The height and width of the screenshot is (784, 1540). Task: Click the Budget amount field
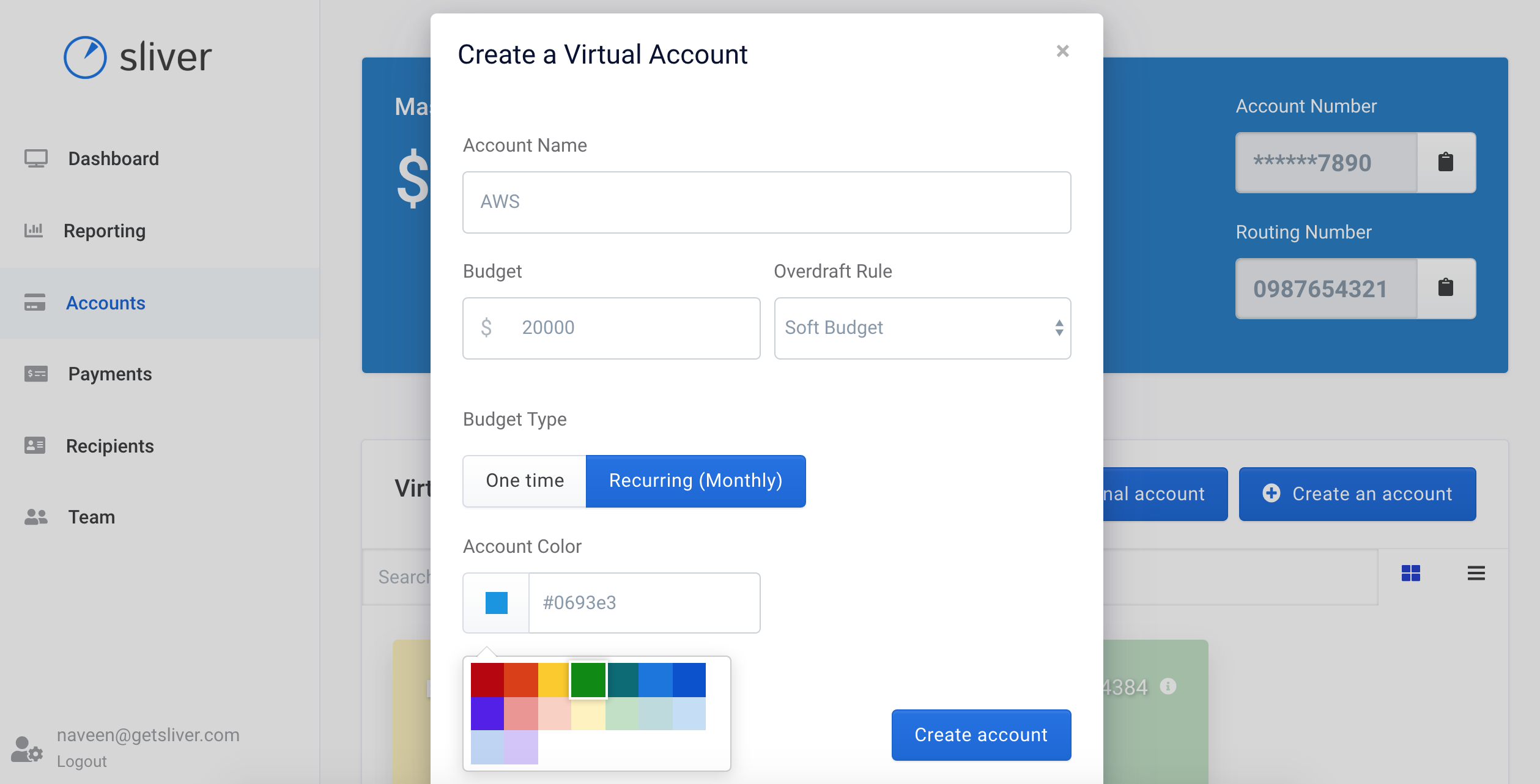(x=611, y=328)
